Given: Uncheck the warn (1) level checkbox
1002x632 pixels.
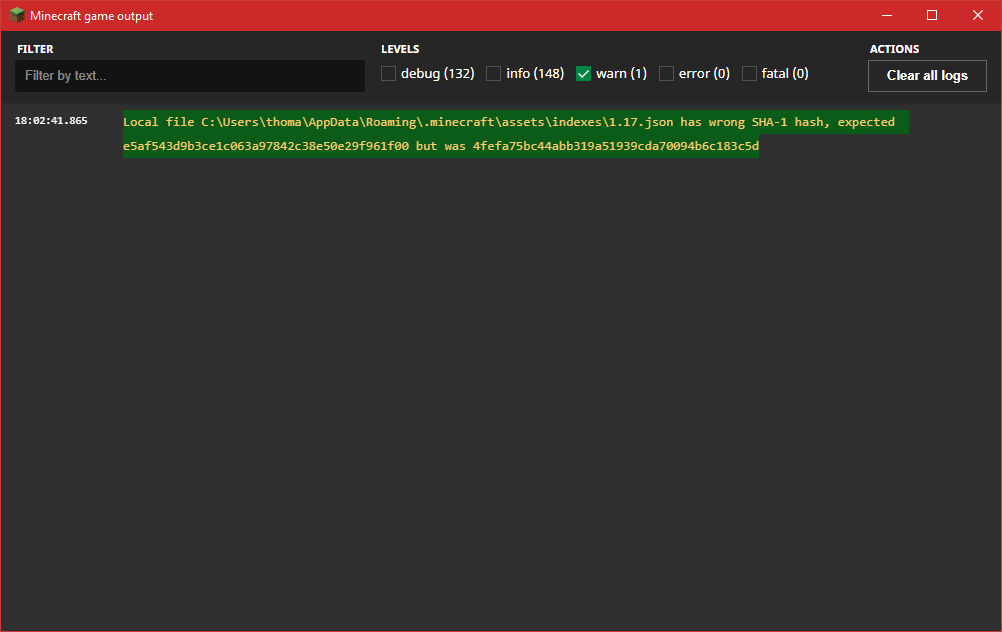Looking at the screenshot, I should (x=583, y=73).
